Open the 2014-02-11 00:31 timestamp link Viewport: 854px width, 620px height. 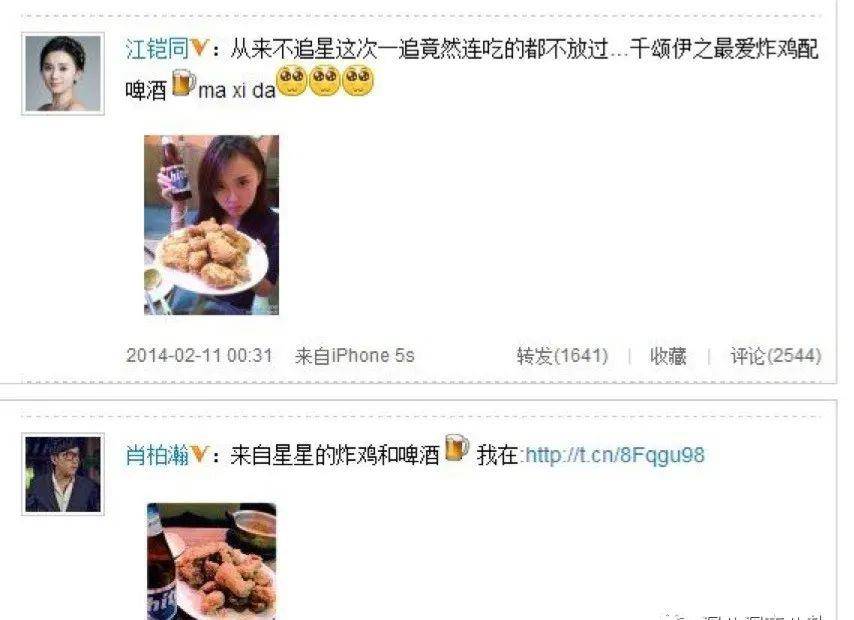pos(199,356)
